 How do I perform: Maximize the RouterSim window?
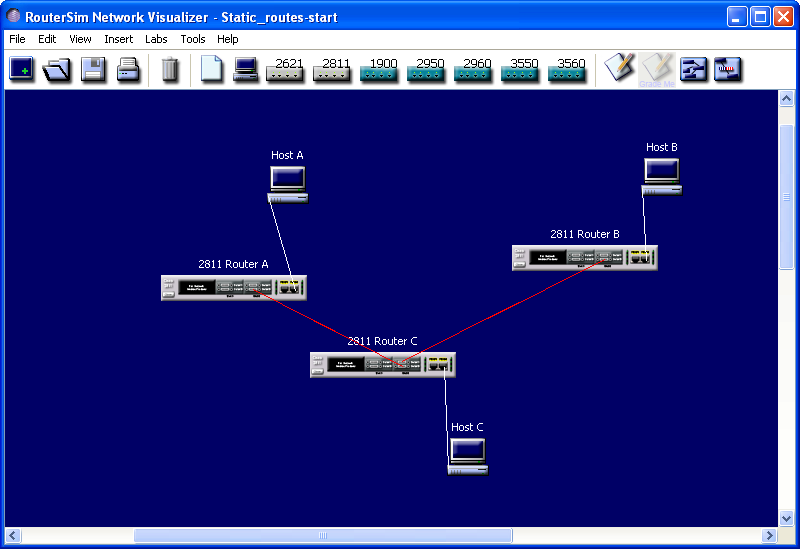pos(760,17)
